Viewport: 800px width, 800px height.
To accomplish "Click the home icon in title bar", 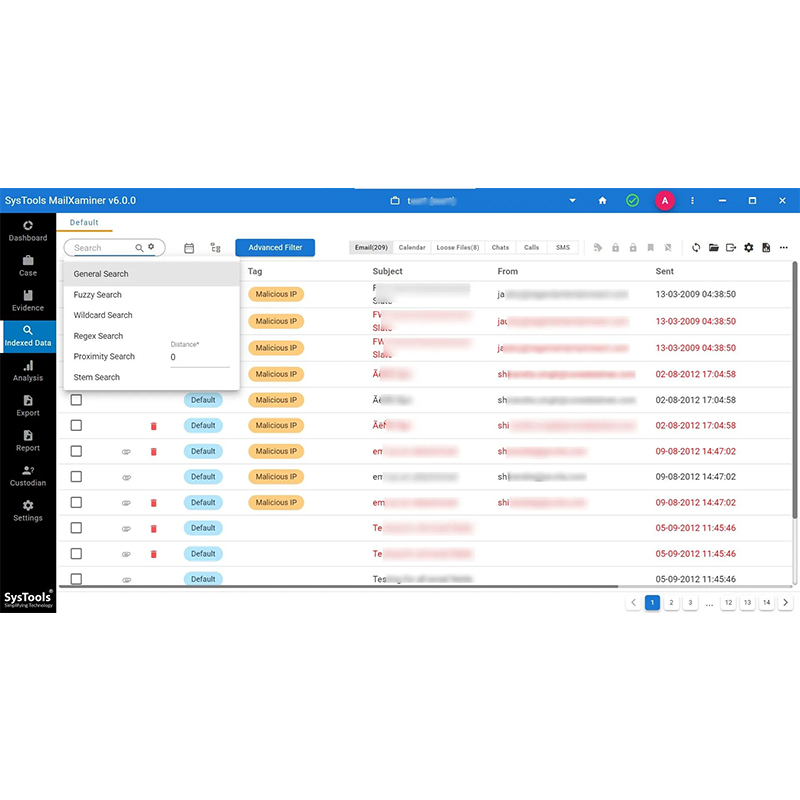I will pyautogui.click(x=603, y=201).
